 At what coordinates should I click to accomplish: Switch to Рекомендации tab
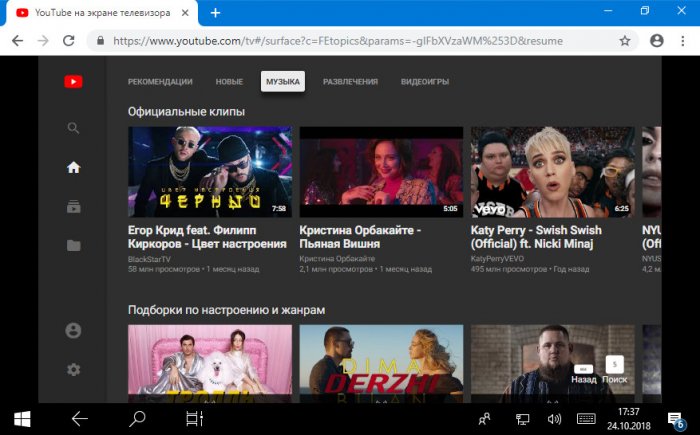[160, 82]
